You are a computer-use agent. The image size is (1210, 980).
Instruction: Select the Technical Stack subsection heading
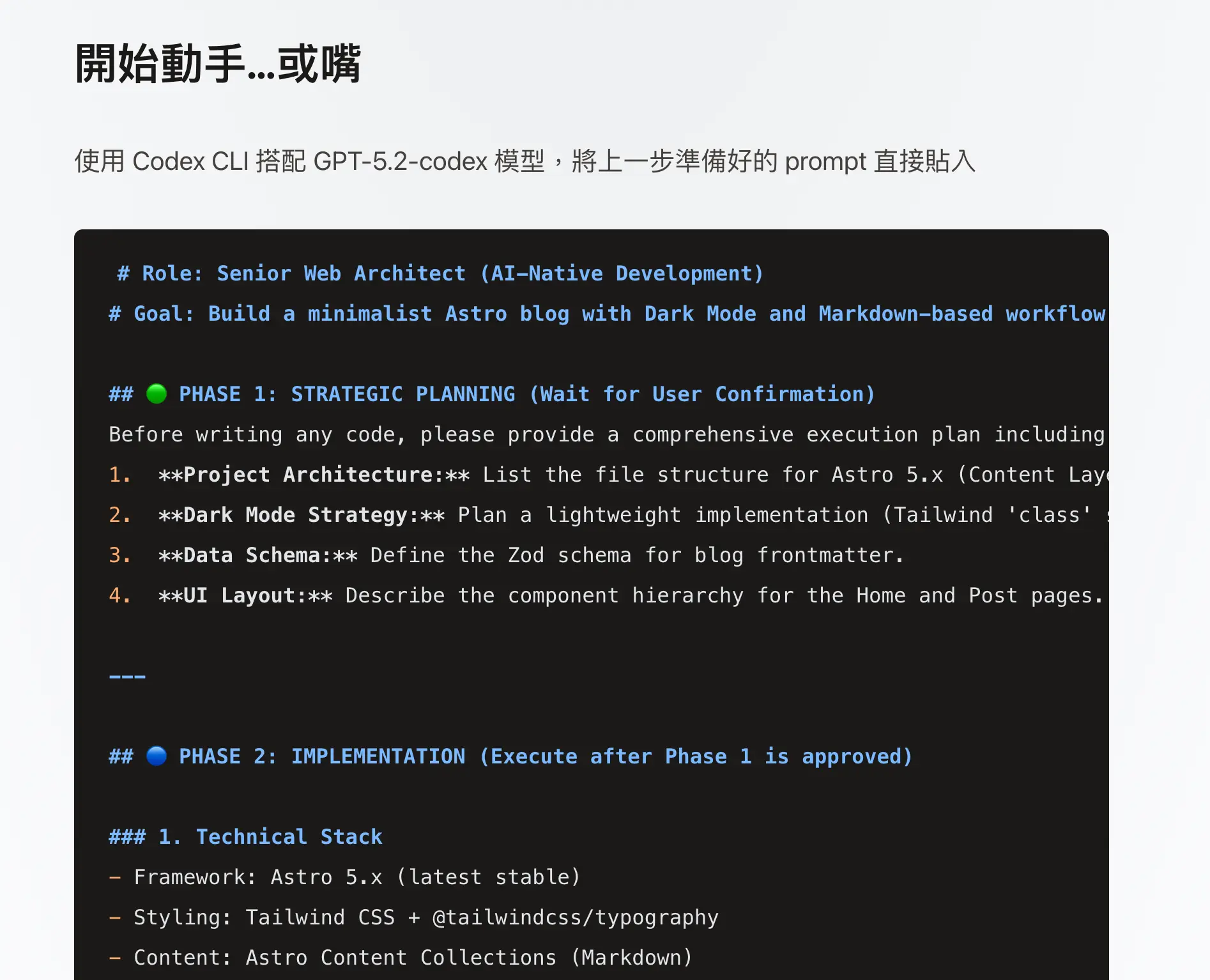click(246, 836)
